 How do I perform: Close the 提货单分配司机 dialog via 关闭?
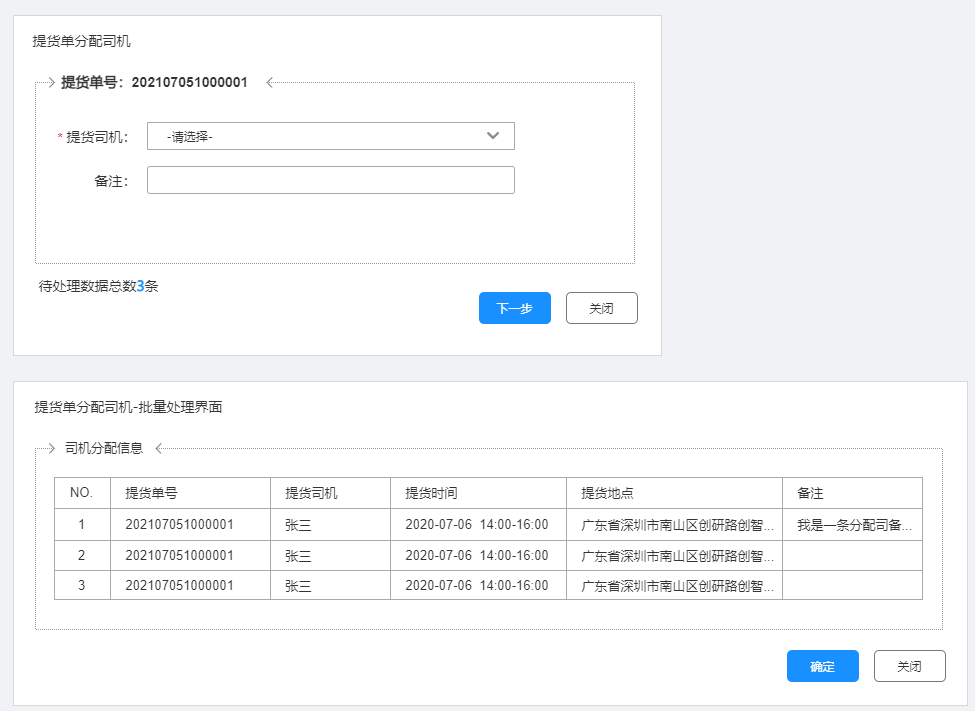tap(601, 308)
